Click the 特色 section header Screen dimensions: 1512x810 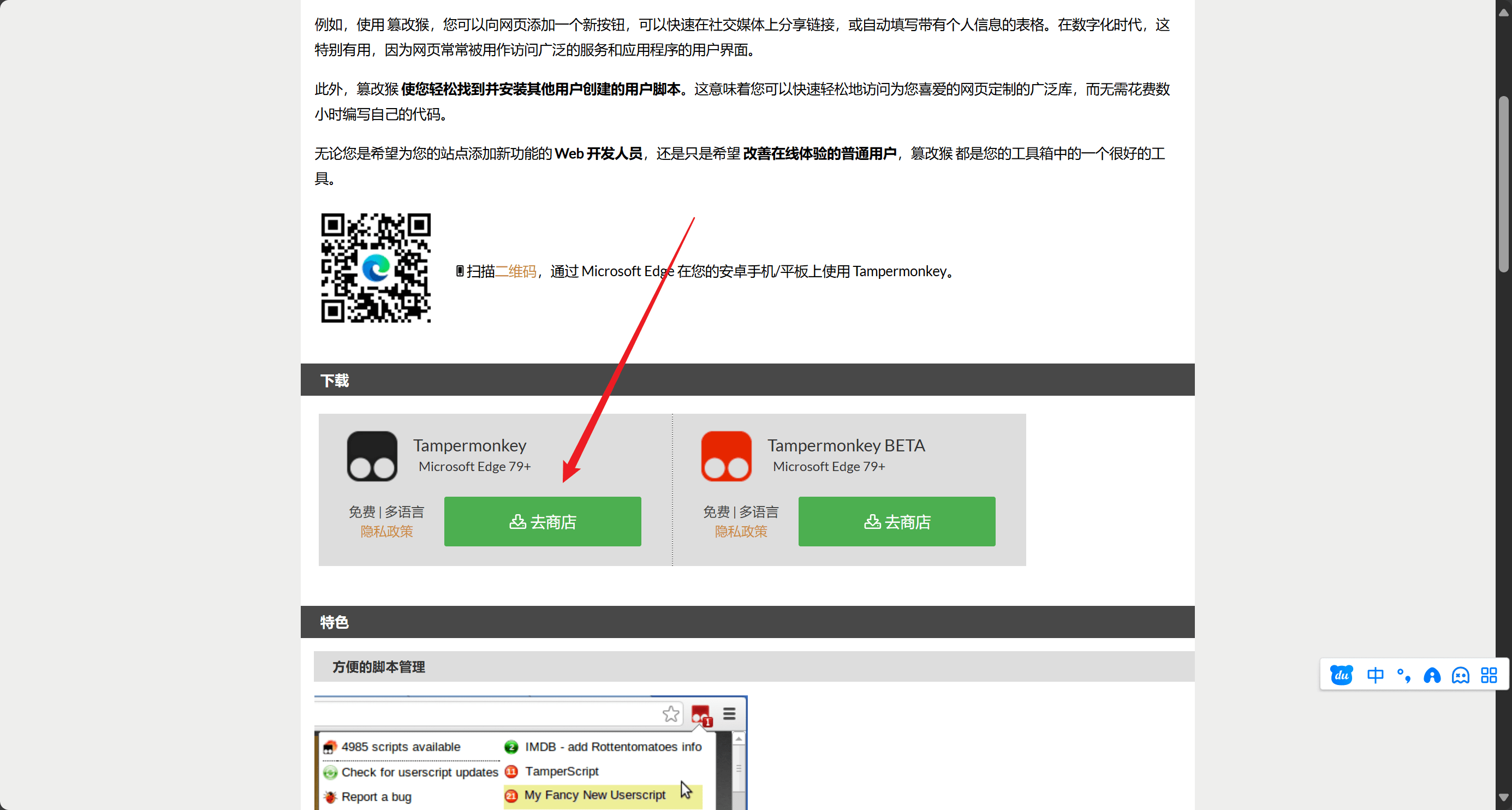pyautogui.click(x=335, y=622)
